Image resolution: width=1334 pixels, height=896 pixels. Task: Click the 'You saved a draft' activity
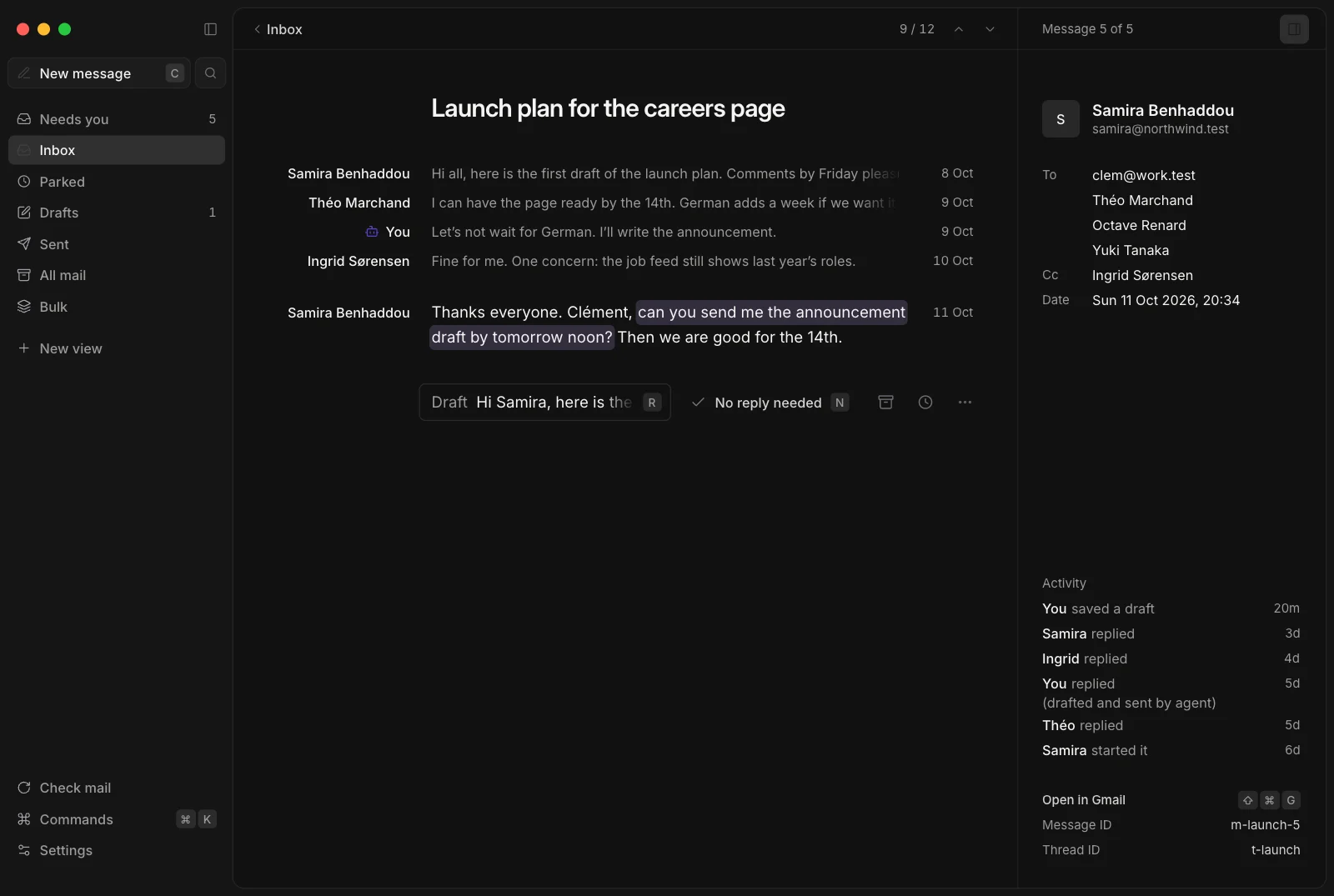[1171, 608]
